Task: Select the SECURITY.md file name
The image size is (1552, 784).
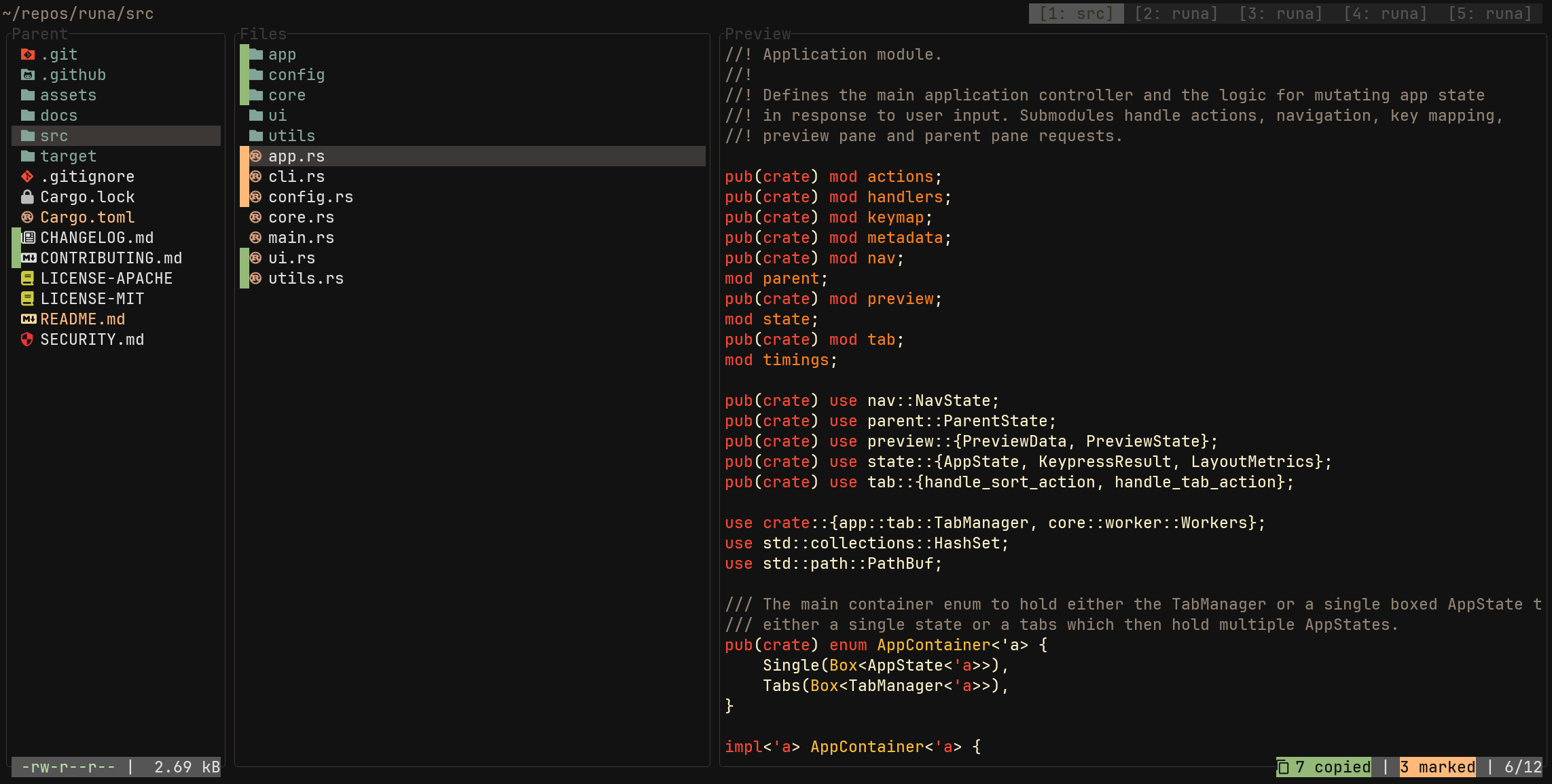Action: coord(92,339)
